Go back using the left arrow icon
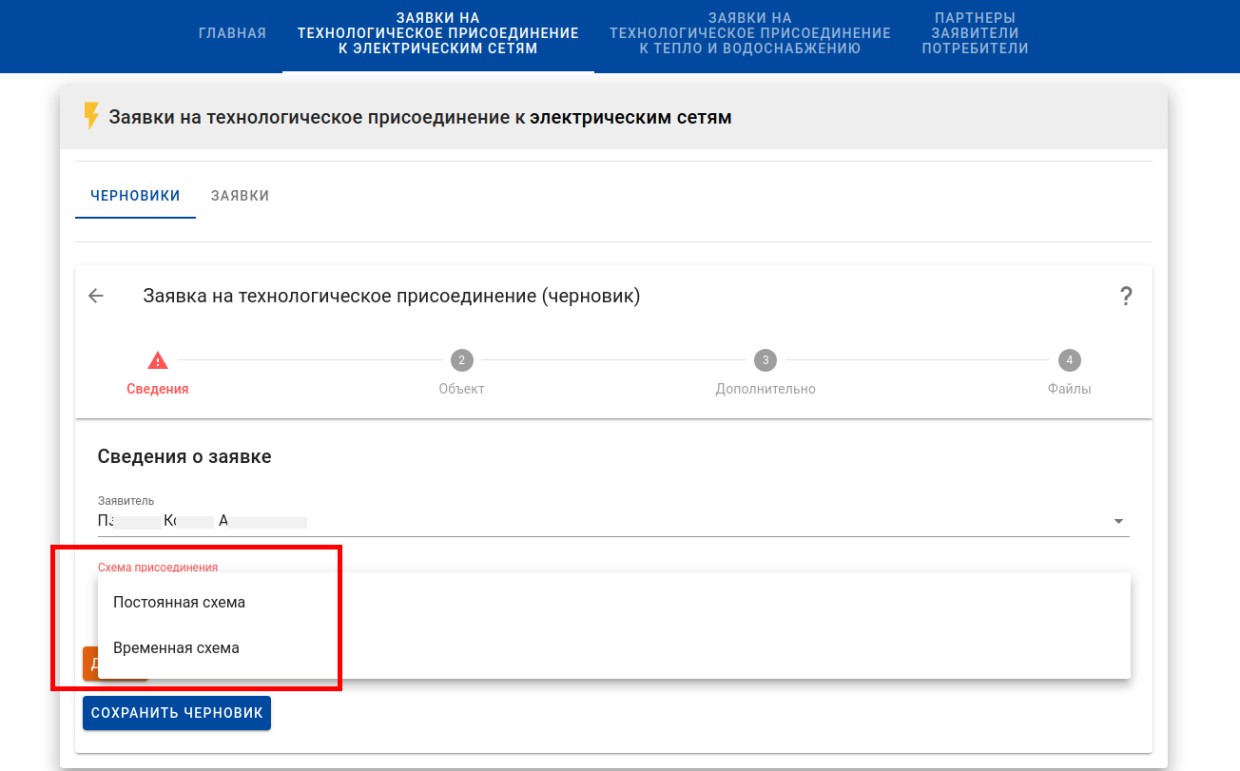This screenshot has height=771, width=1240. (x=96, y=296)
